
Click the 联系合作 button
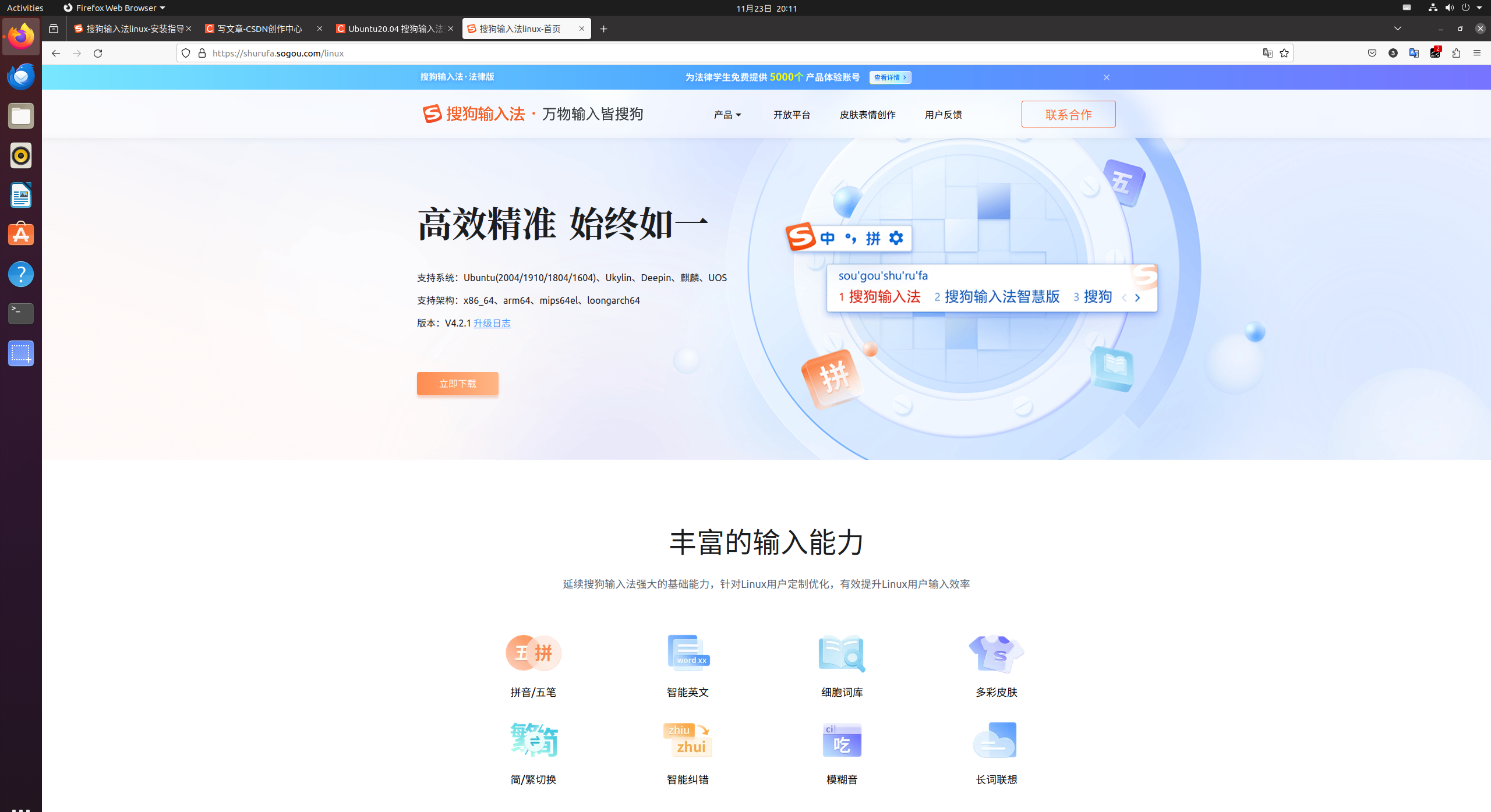point(1068,114)
